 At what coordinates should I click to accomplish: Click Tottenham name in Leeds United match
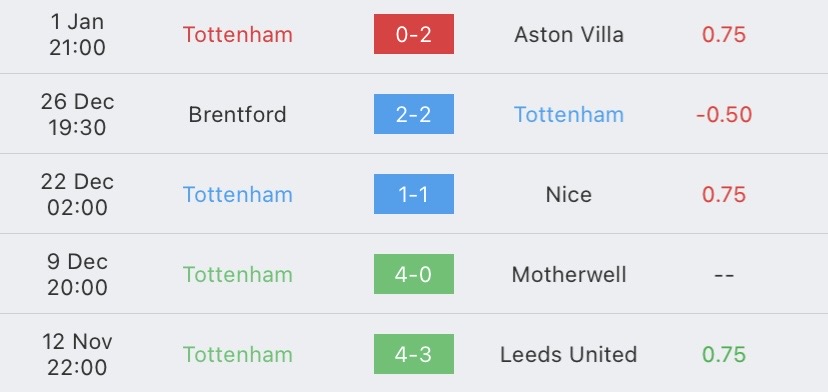pos(238,354)
